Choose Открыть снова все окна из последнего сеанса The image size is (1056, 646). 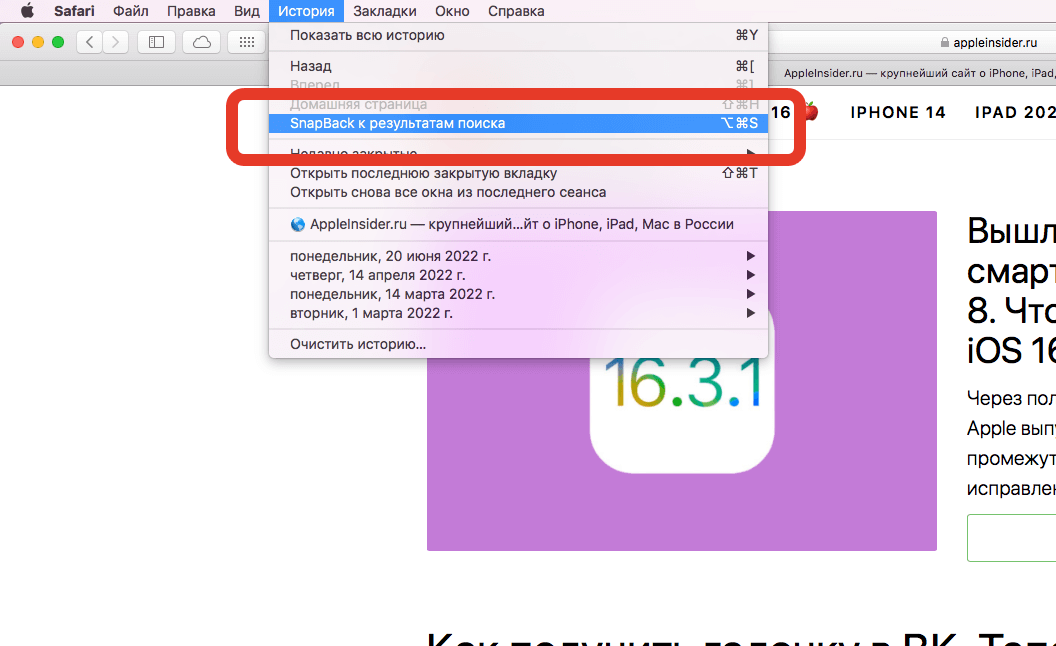click(x=518, y=192)
